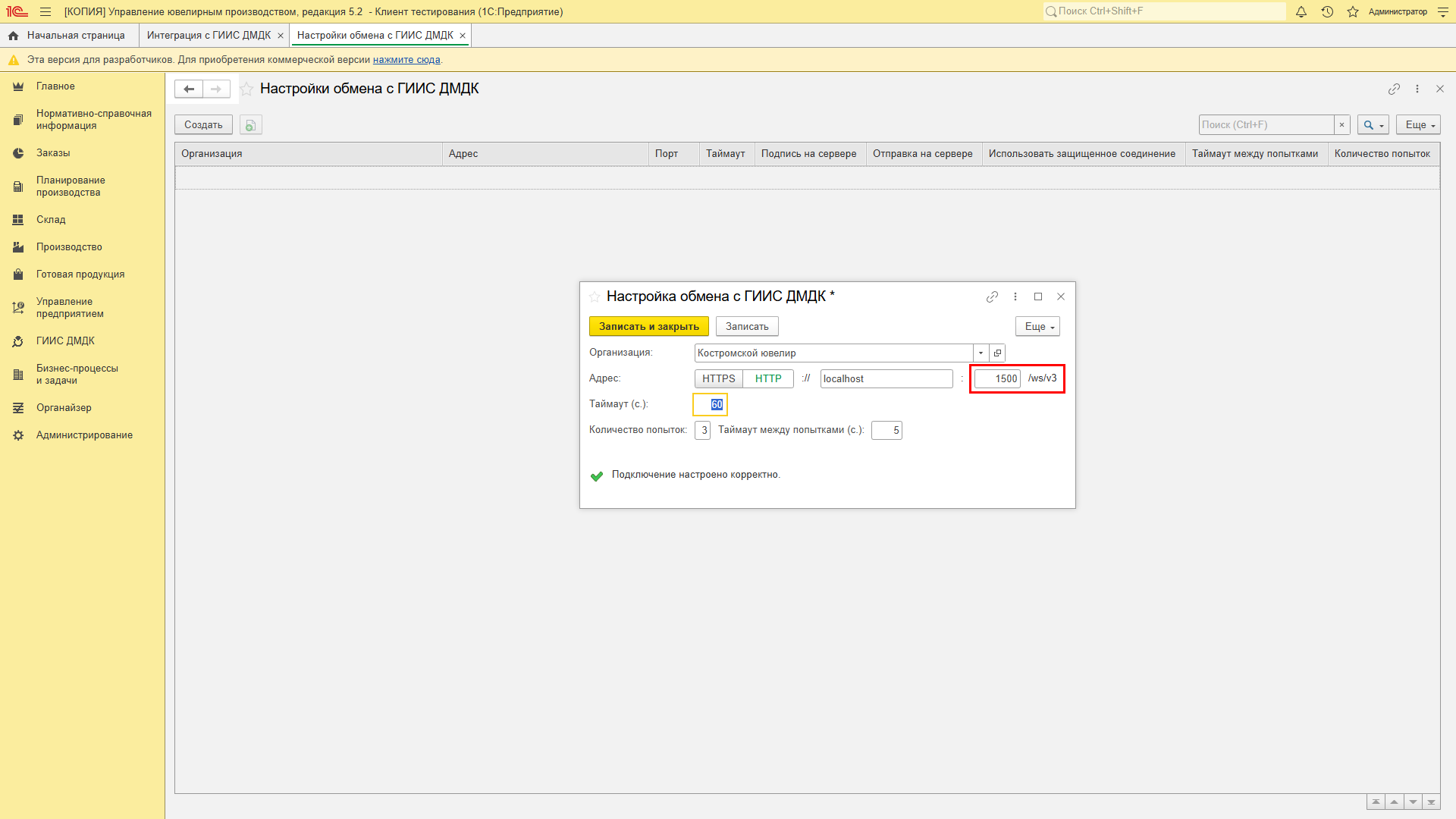Open the list Еще dropdown
Viewport: 1456px width, 819px height.
(x=1418, y=125)
